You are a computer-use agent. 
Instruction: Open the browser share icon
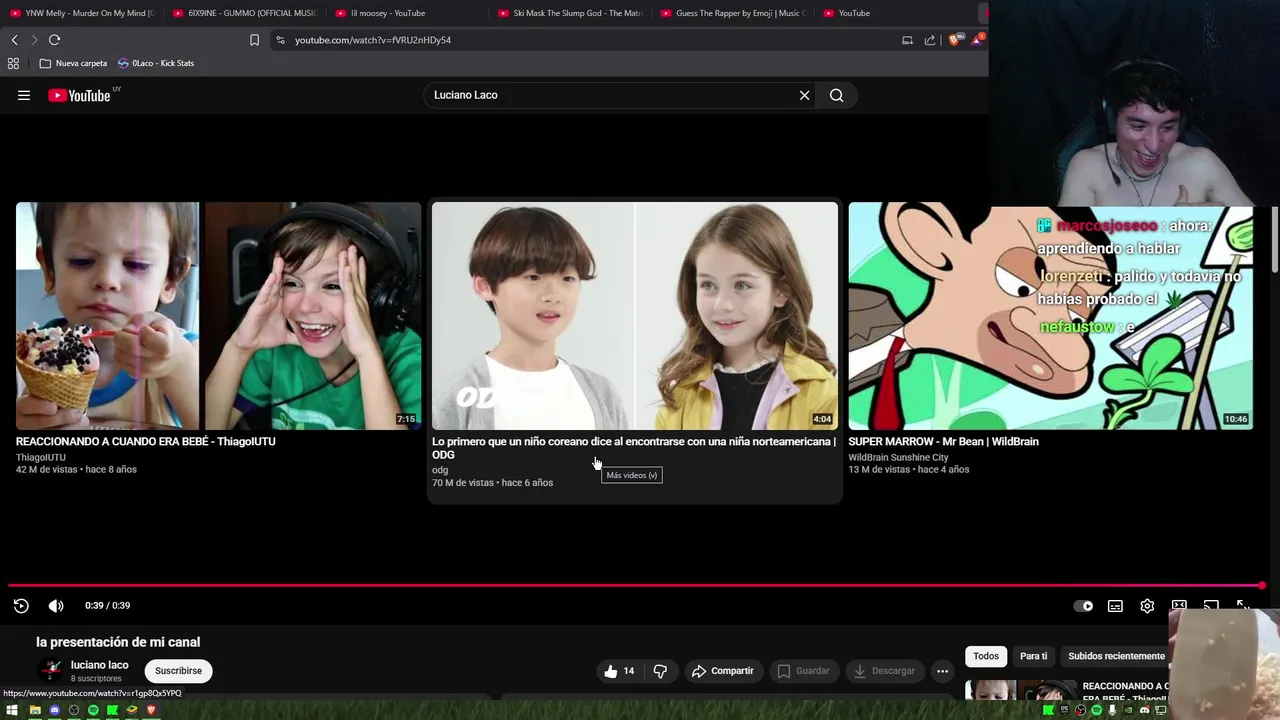point(930,40)
